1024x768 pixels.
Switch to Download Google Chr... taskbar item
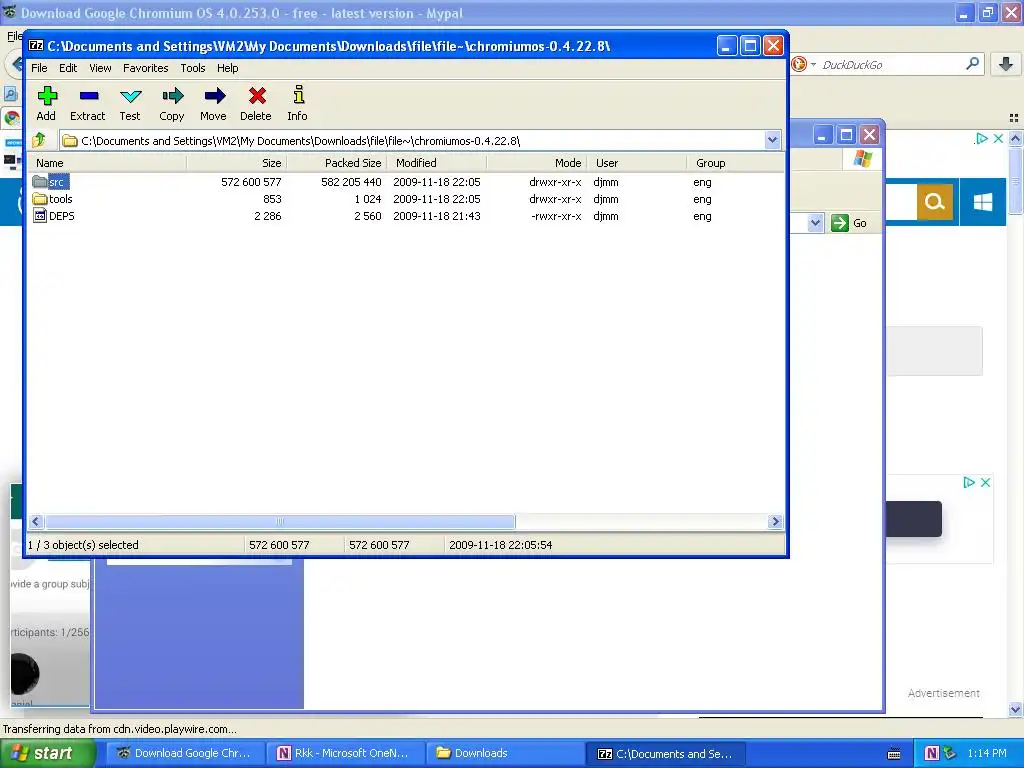185,753
